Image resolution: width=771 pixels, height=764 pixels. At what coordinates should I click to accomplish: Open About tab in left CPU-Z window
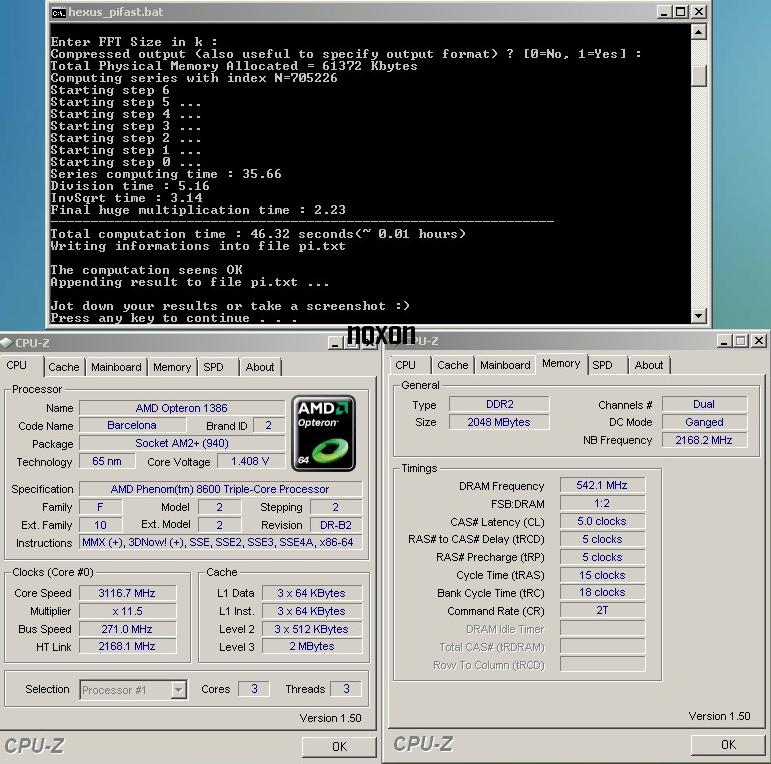(260, 367)
